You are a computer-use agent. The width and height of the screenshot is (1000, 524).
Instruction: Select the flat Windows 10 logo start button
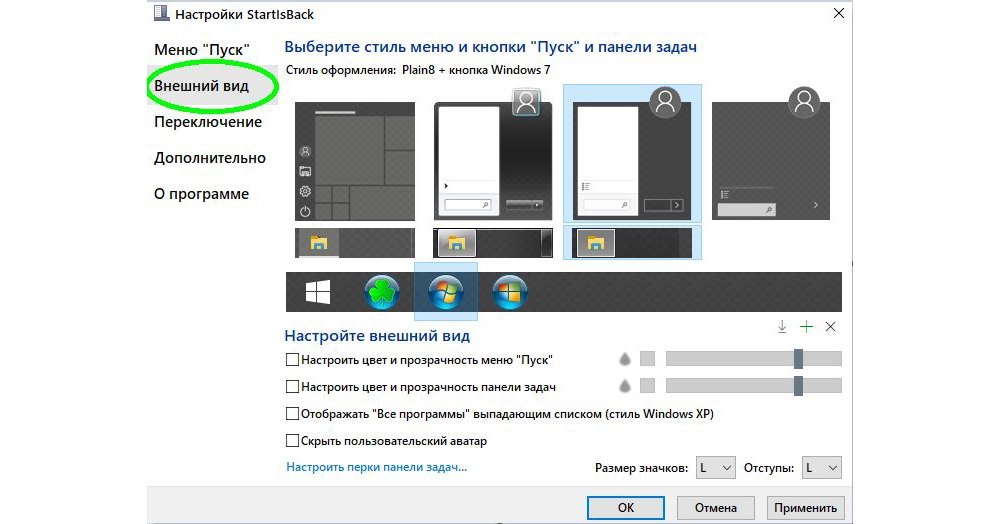(x=318, y=293)
